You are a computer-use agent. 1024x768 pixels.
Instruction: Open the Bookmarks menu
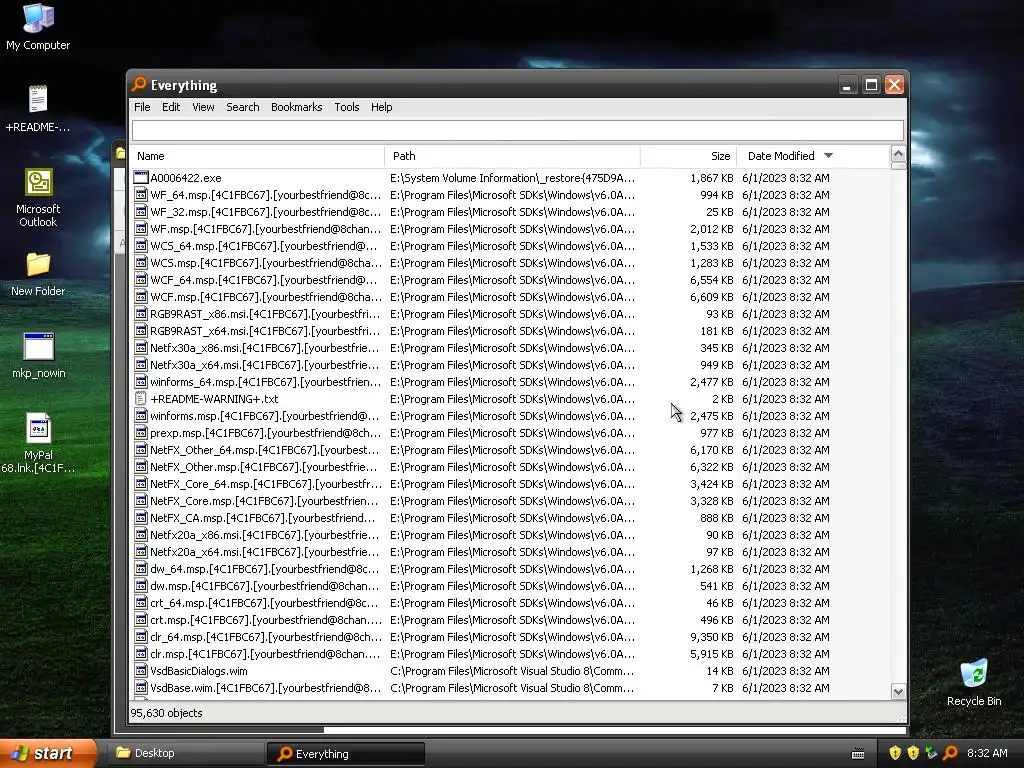point(296,107)
